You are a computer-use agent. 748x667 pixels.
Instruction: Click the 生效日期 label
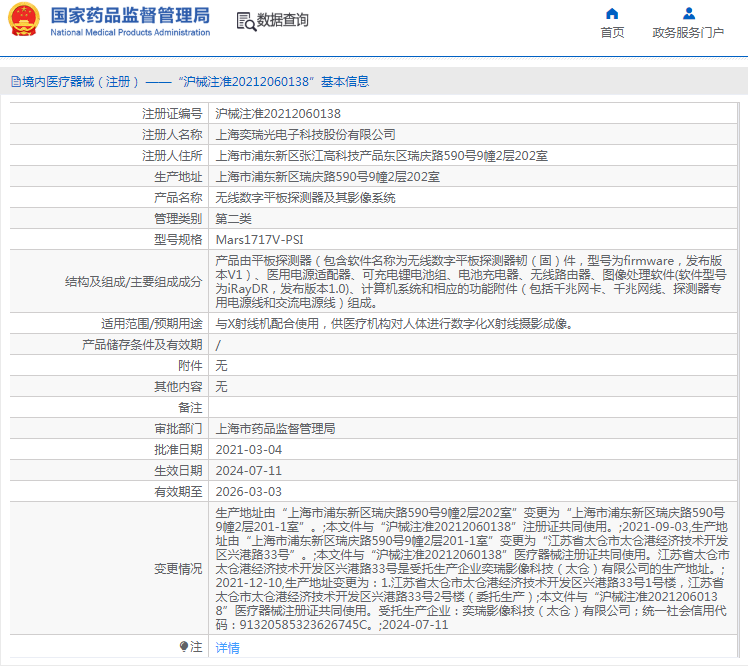(178, 470)
